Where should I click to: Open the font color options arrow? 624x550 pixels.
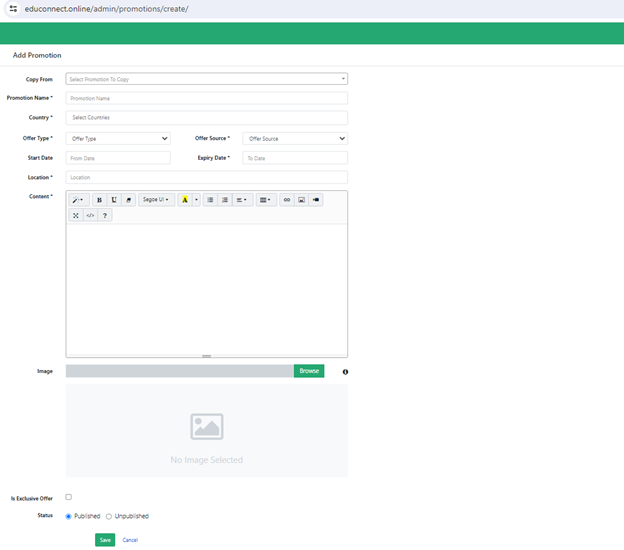point(196,200)
